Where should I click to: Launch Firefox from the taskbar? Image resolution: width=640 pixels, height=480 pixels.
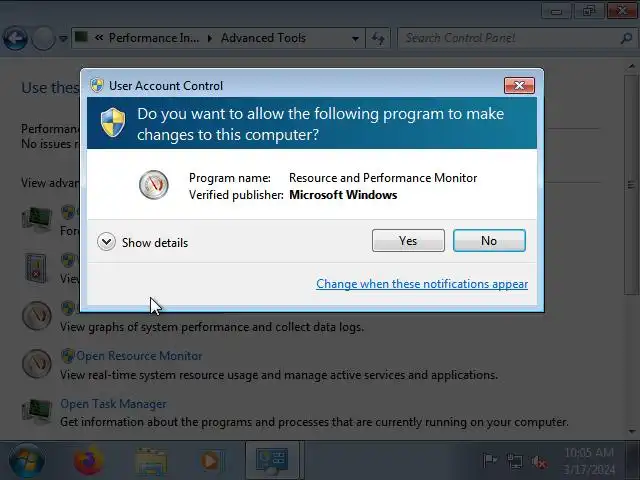point(88,461)
